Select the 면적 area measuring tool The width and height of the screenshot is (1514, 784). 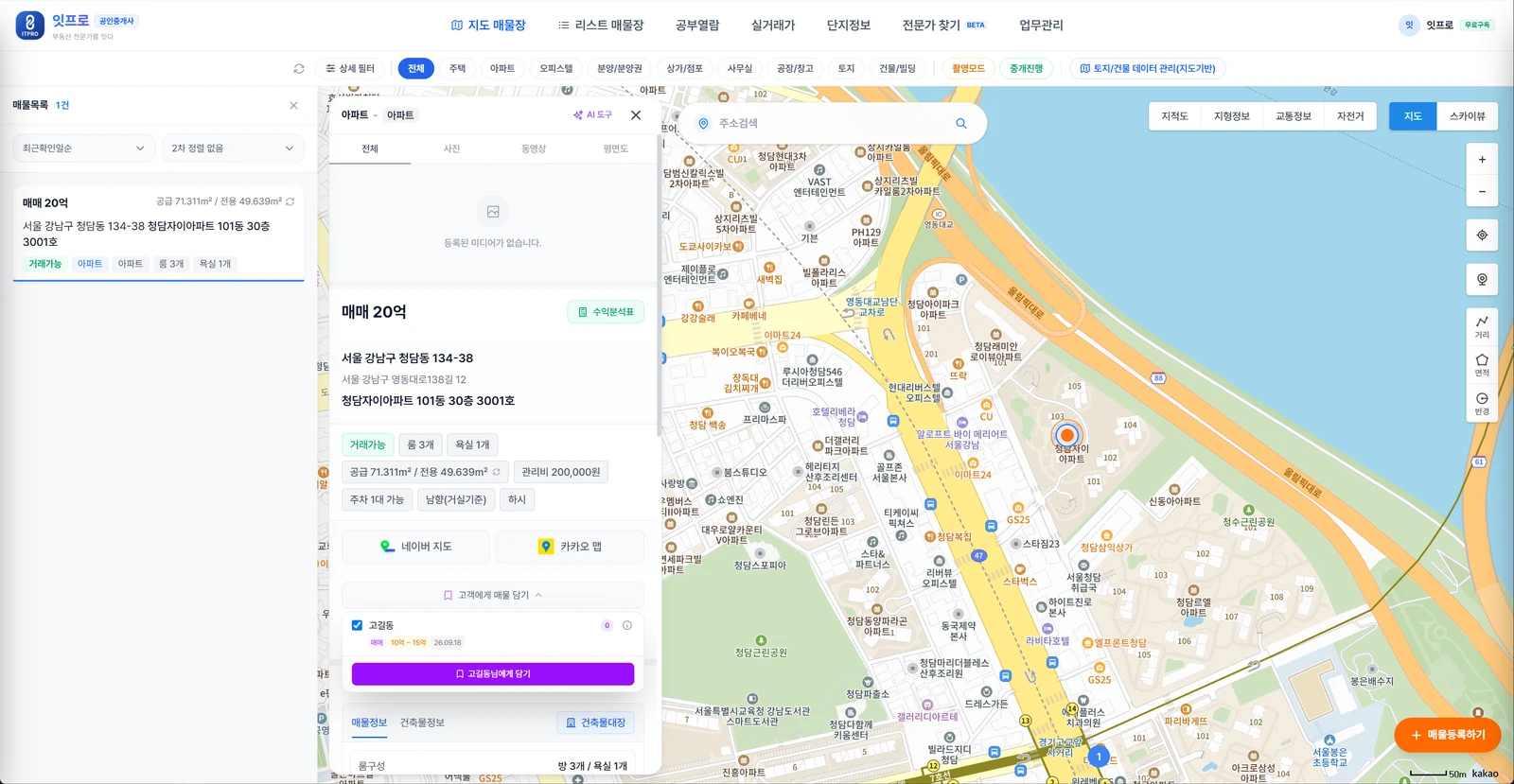click(x=1482, y=365)
